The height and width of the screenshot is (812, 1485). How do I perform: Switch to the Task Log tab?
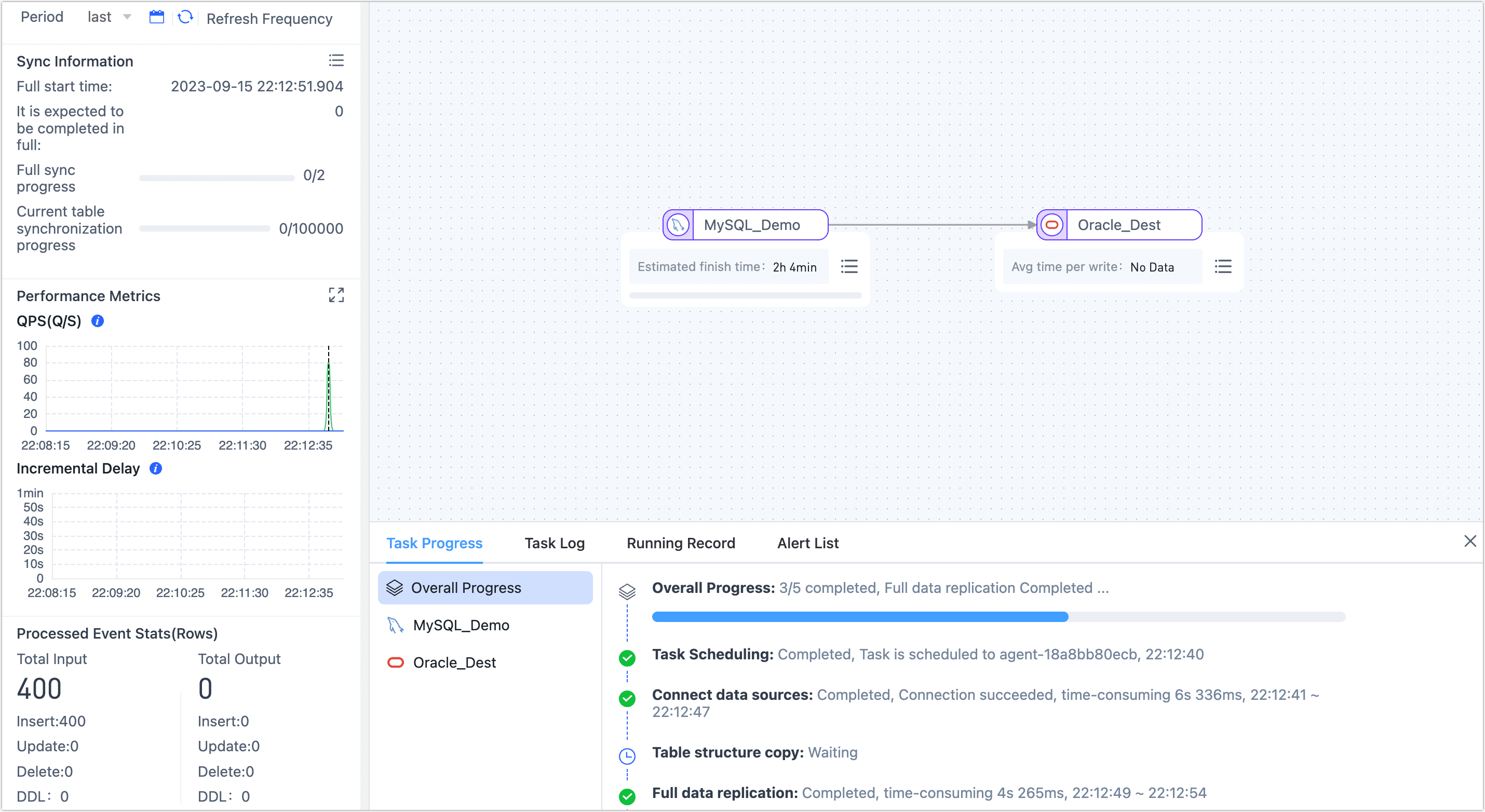pyautogui.click(x=554, y=543)
